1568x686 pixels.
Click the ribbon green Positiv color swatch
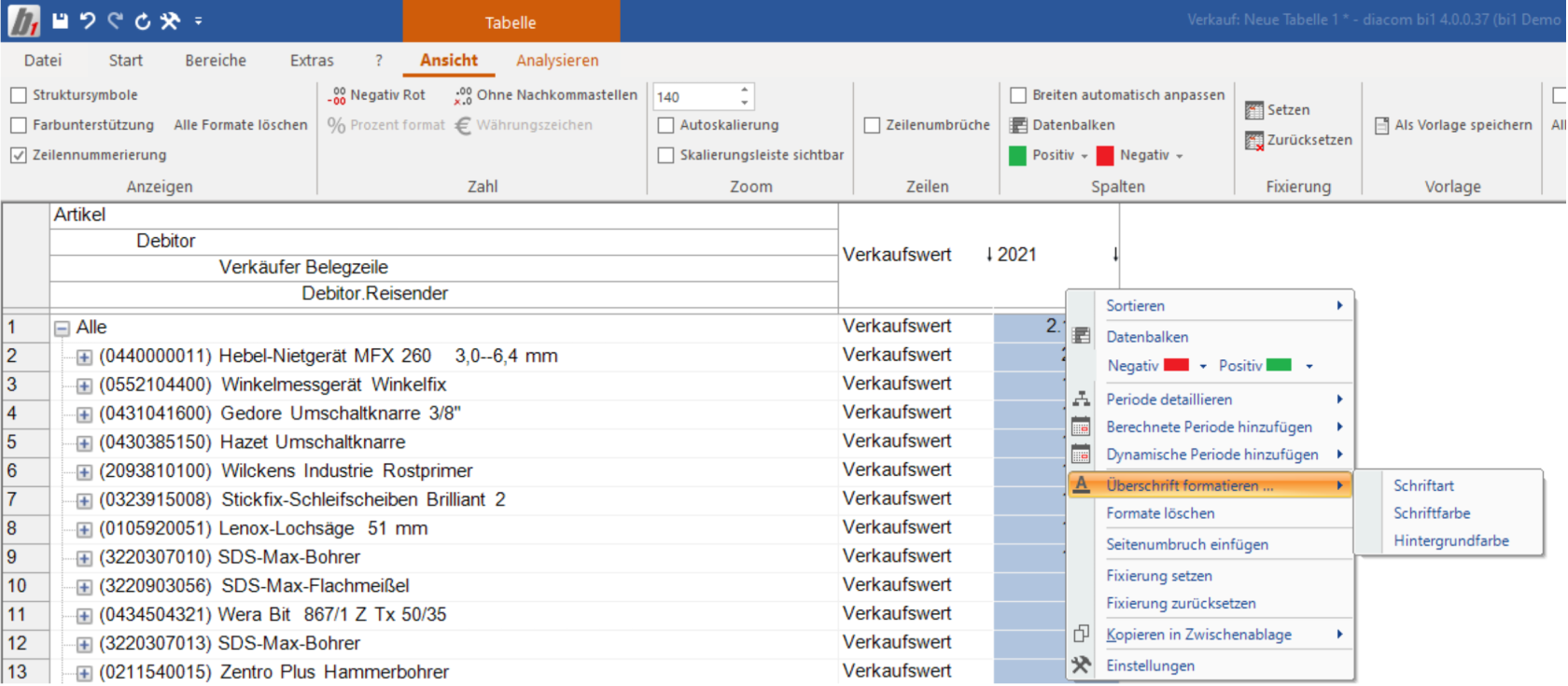click(1017, 155)
